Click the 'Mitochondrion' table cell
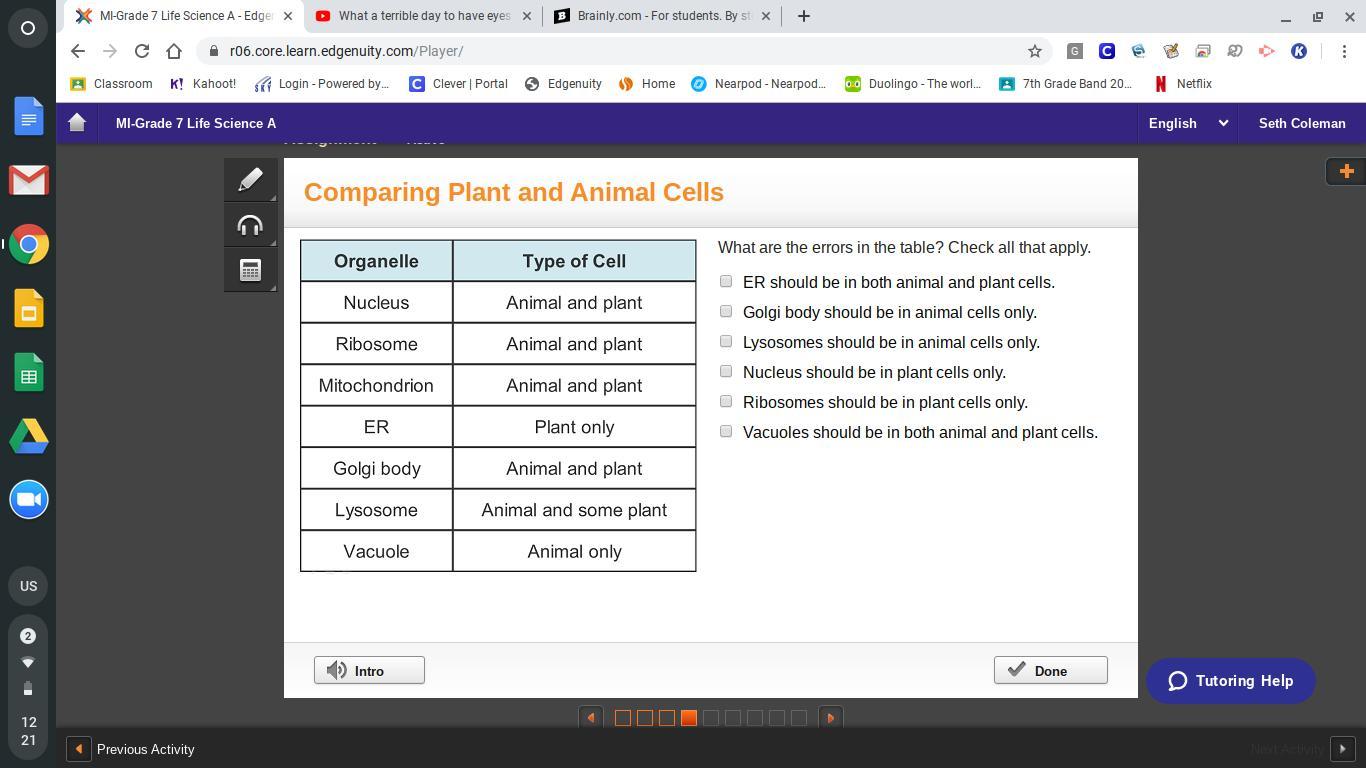 (x=376, y=385)
